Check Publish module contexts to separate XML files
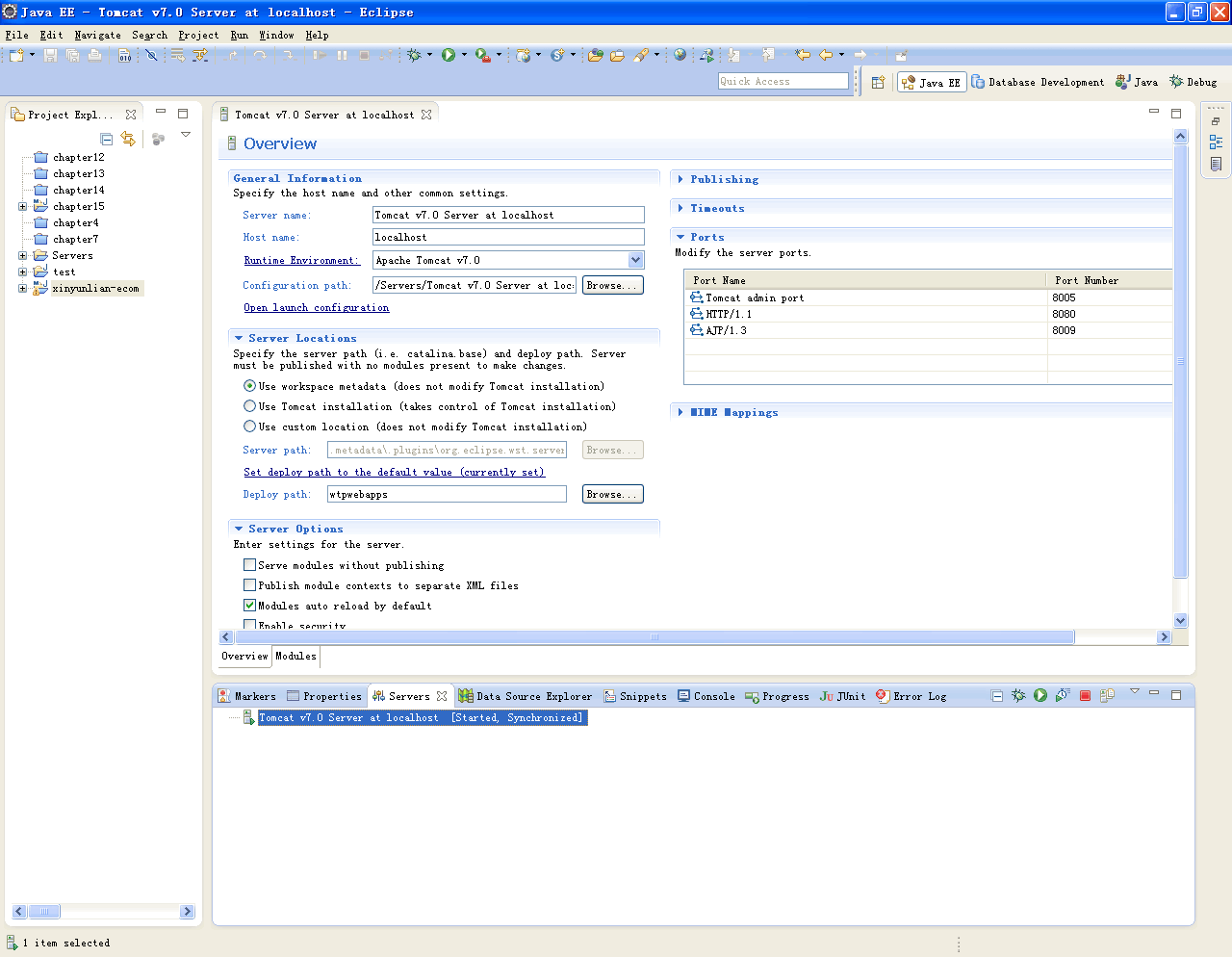The height and width of the screenshot is (957, 1232). 249,585
